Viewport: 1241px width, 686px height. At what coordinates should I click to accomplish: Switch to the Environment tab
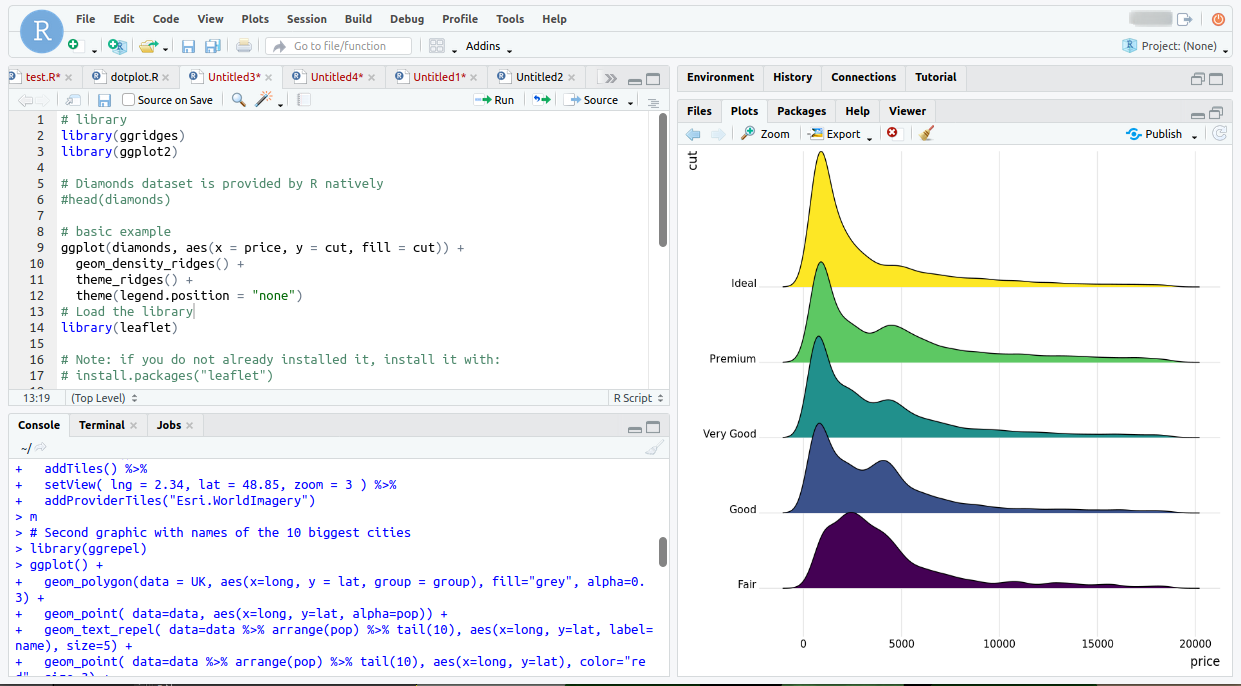(720, 77)
